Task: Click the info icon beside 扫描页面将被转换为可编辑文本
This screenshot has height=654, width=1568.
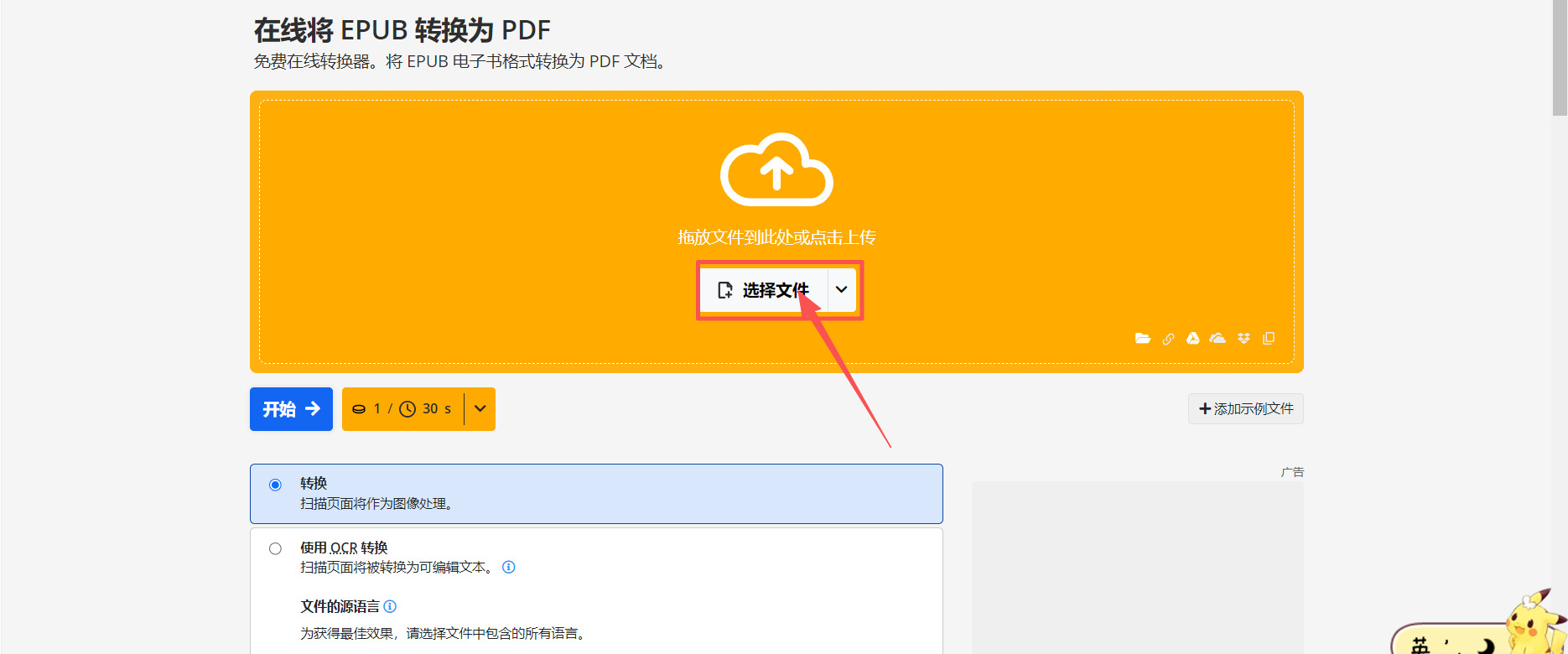Action: (x=508, y=567)
